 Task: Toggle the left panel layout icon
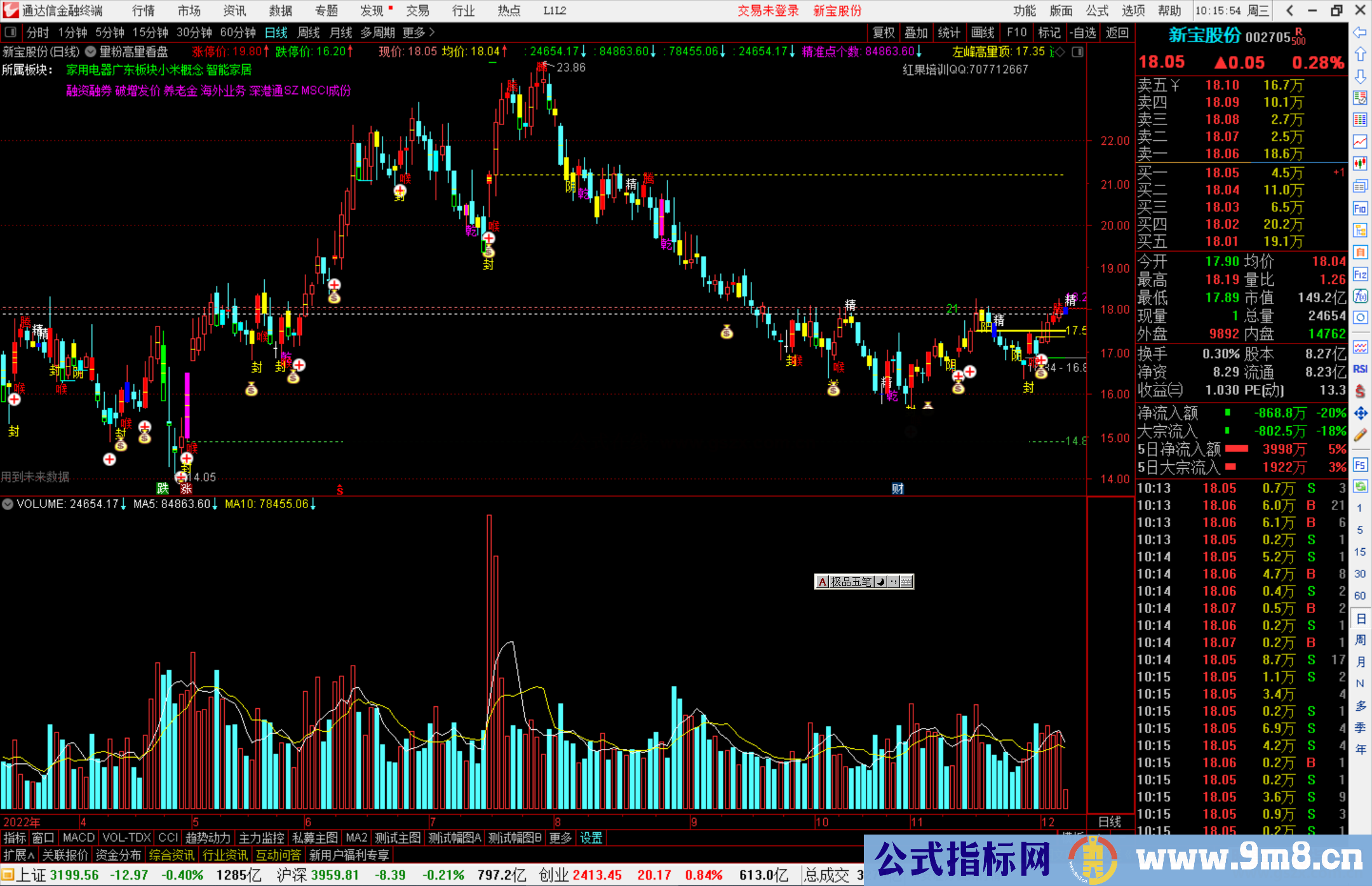[x=10, y=32]
